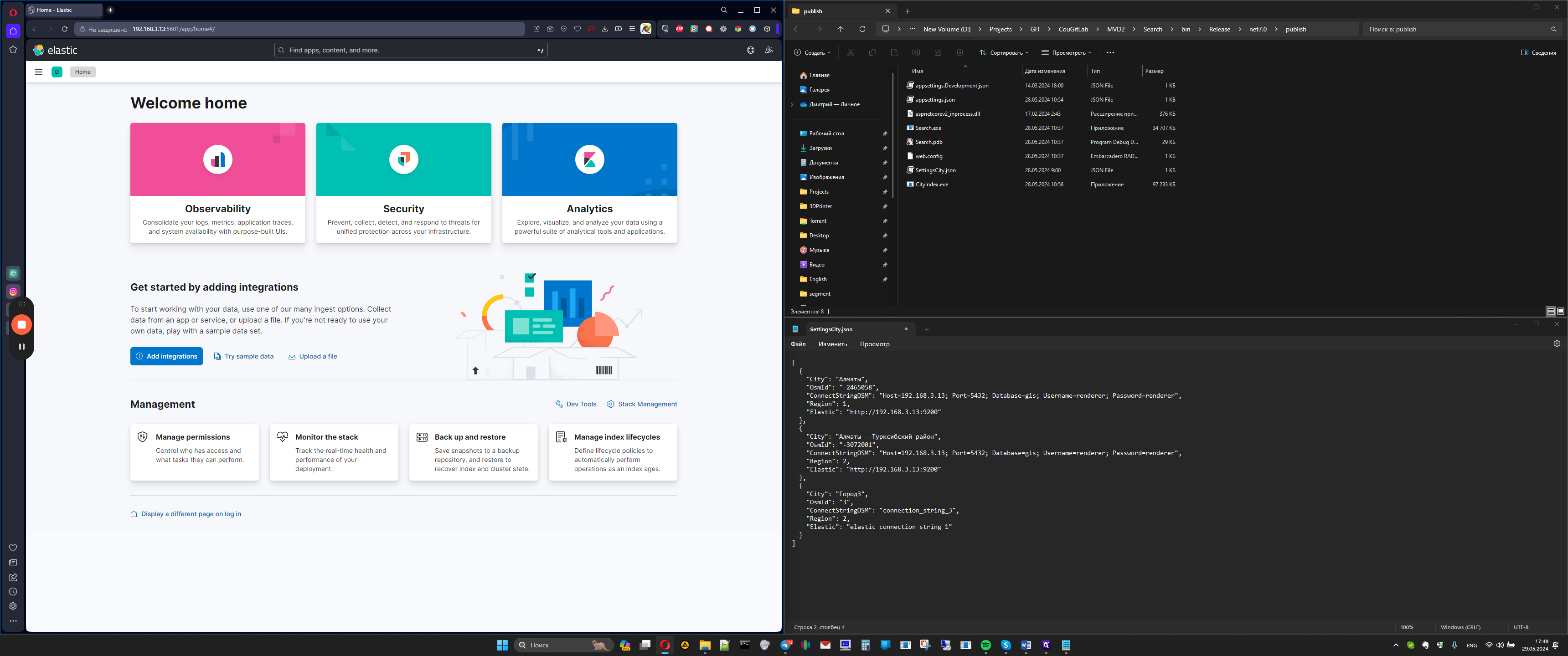Screen dimensions: 1568x656
Task: Open the Try sample data link
Action: [x=243, y=357]
